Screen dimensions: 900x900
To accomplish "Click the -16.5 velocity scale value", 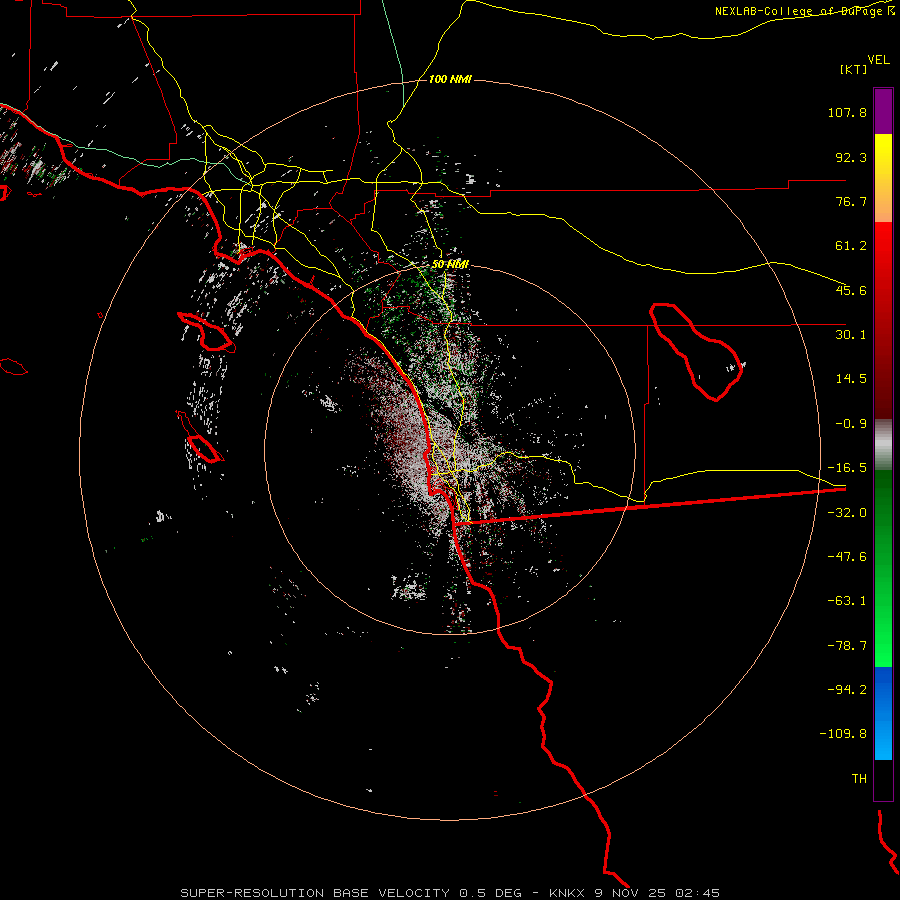I will (847, 468).
